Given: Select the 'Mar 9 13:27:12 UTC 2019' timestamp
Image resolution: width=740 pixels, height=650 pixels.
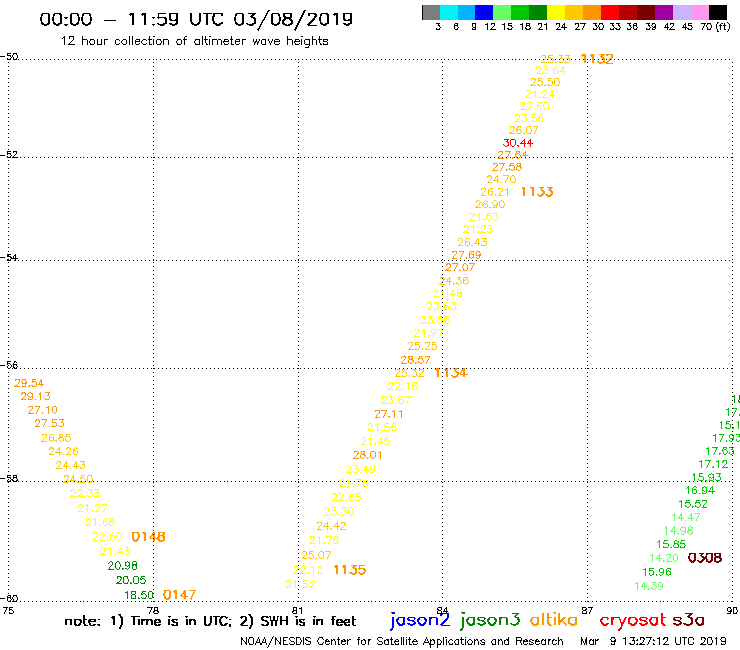Looking at the screenshot, I should (x=653, y=642).
